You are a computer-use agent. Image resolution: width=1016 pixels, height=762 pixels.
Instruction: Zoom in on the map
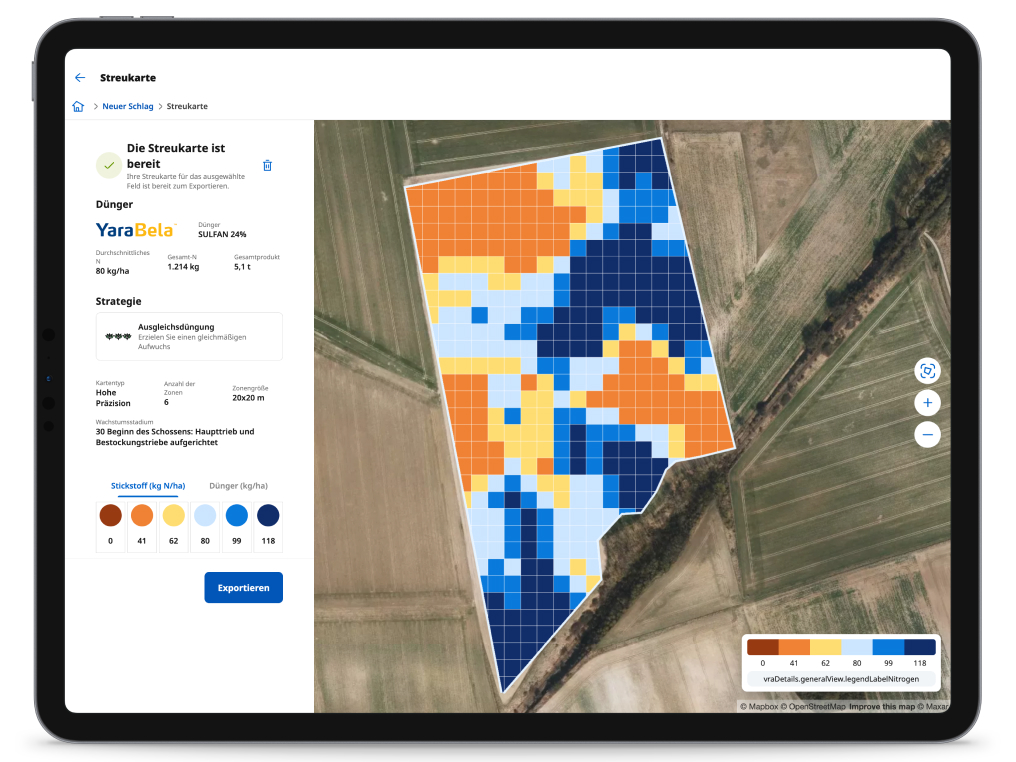pos(927,403)
